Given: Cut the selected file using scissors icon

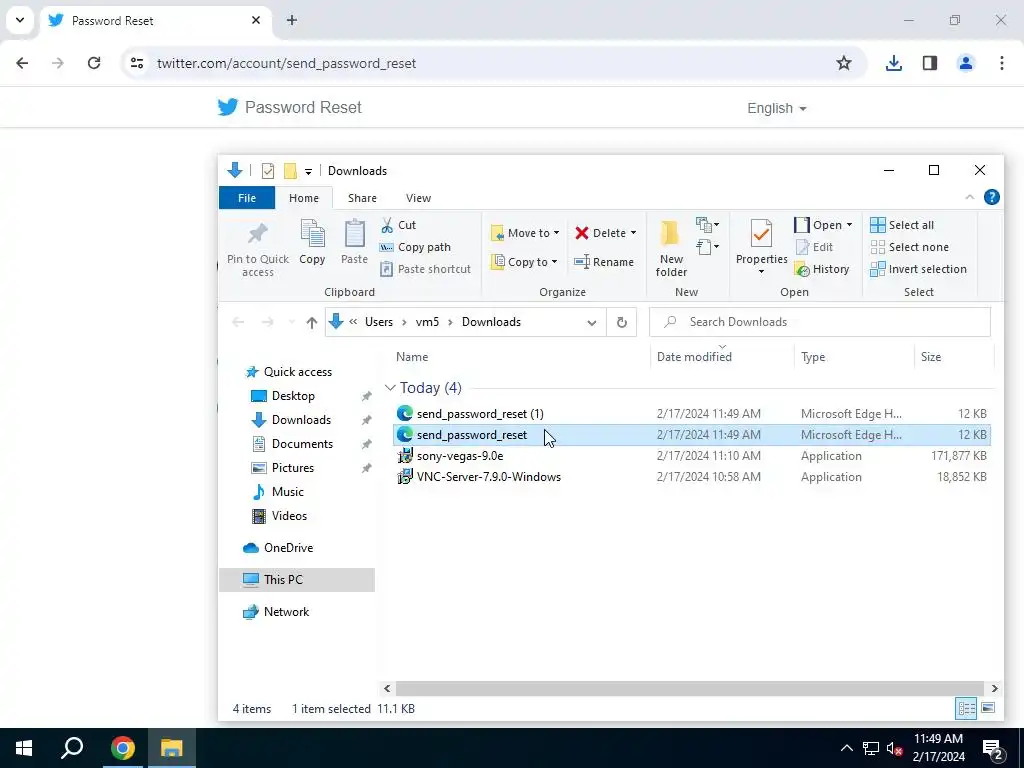Looking at the screenshot, I should (387, 225).
